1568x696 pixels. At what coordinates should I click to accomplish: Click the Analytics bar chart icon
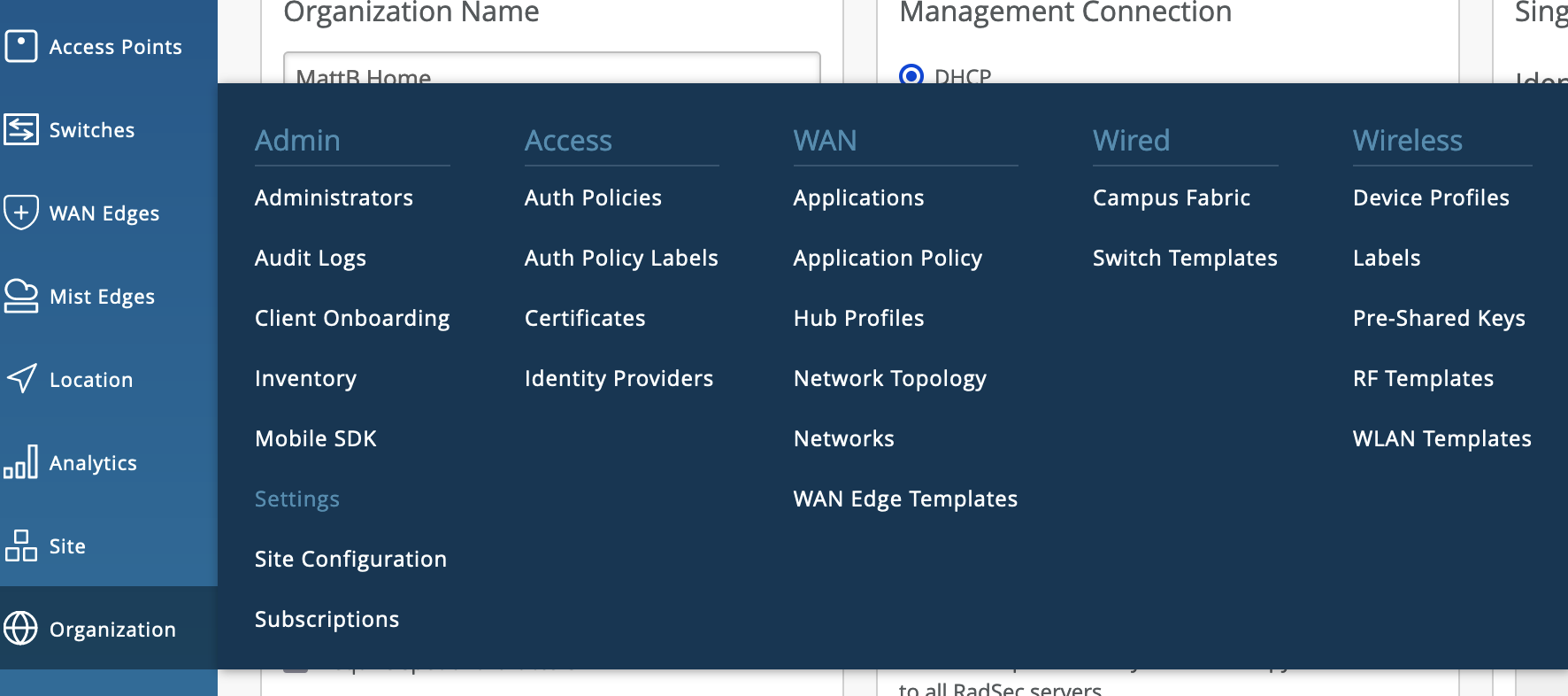(x=21, y=462)
